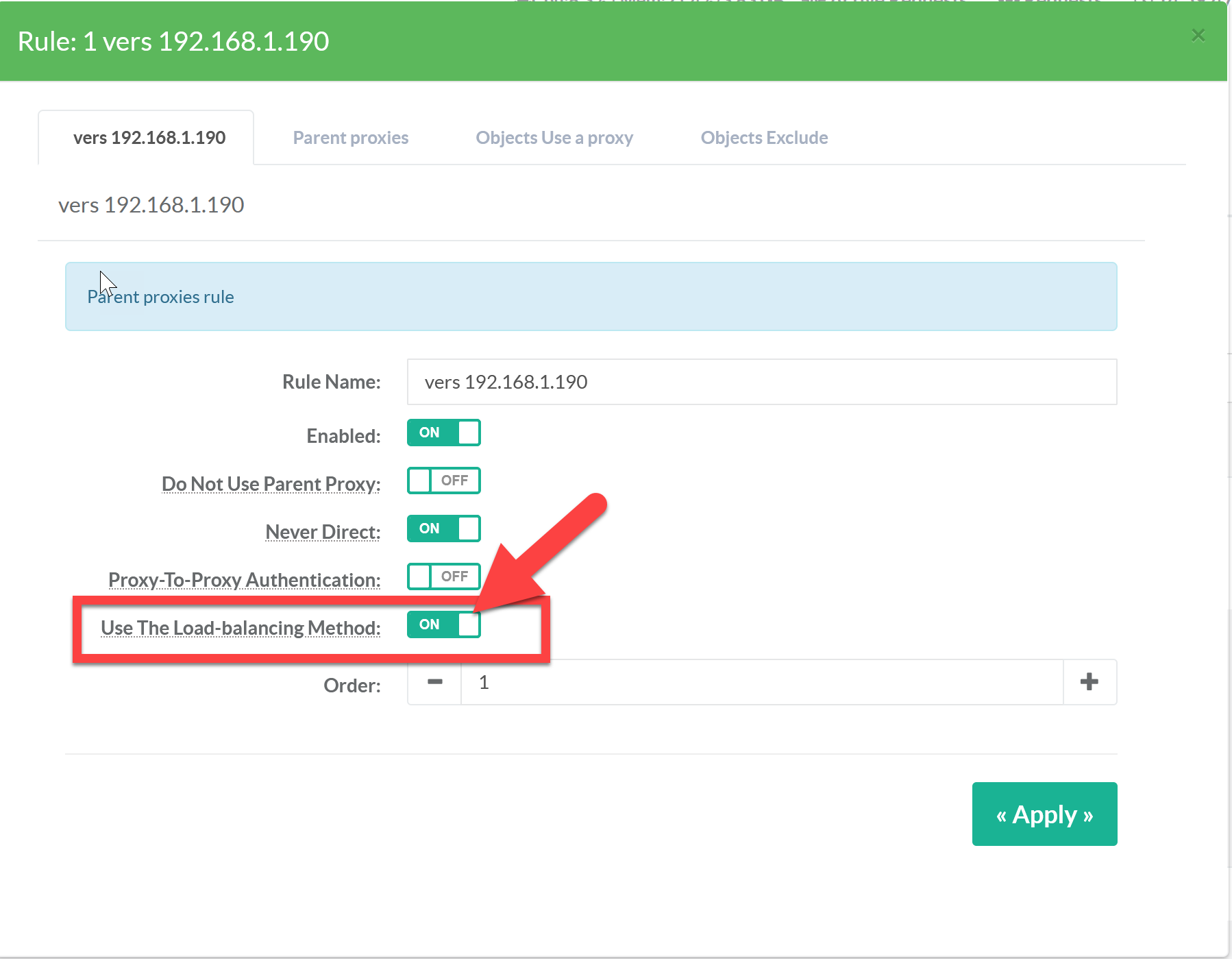Enable Proxy-To-Proxy Authentication switch
Image resolution: width=1232 pixels, height=959 pixels.
[443, 576]
